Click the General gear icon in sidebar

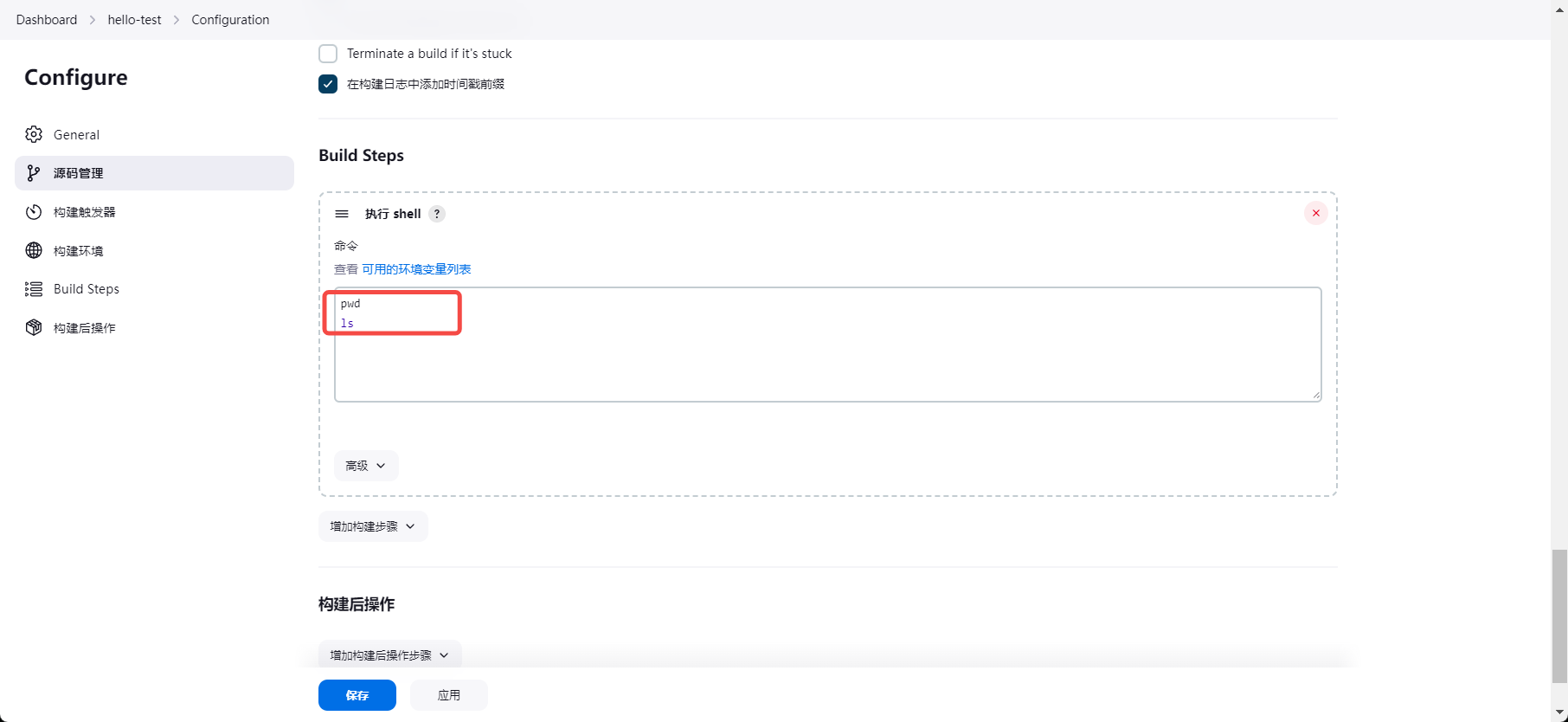(34, 134)
